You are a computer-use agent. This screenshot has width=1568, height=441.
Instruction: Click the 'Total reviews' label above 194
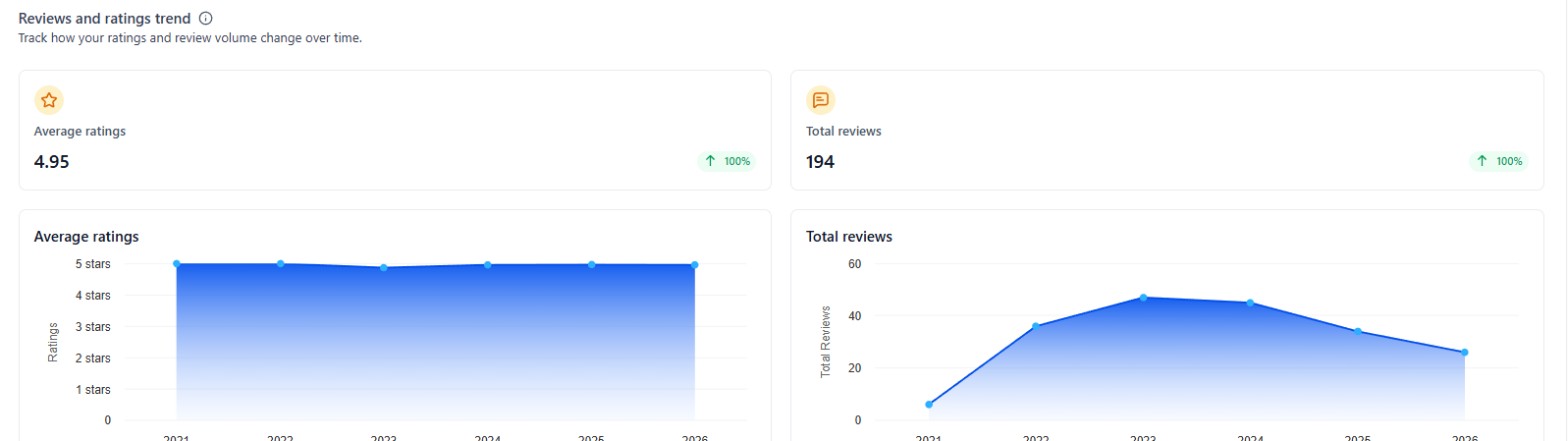(844, 131)
